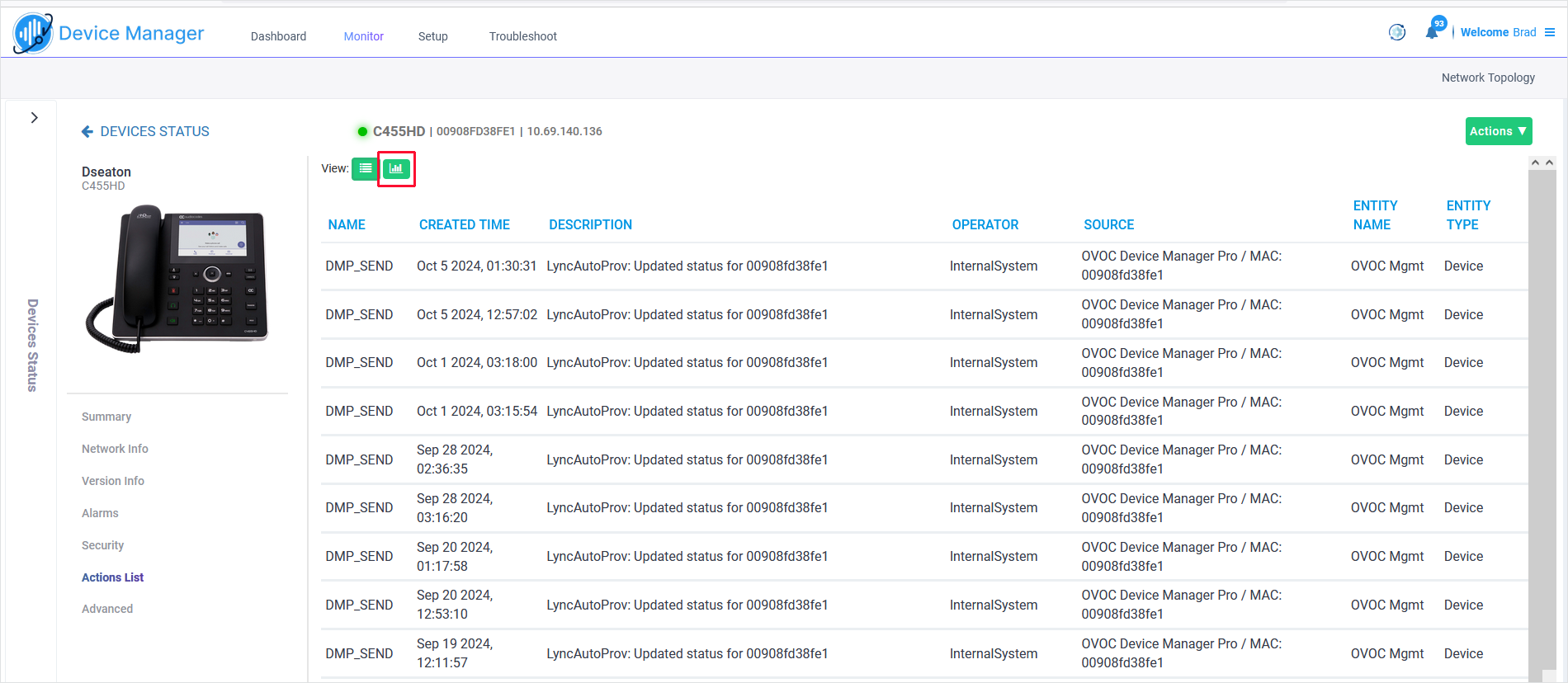This screenshot has height=683, width=1568.
Task: Open the Network Topology link
Action: (1488, 78)
